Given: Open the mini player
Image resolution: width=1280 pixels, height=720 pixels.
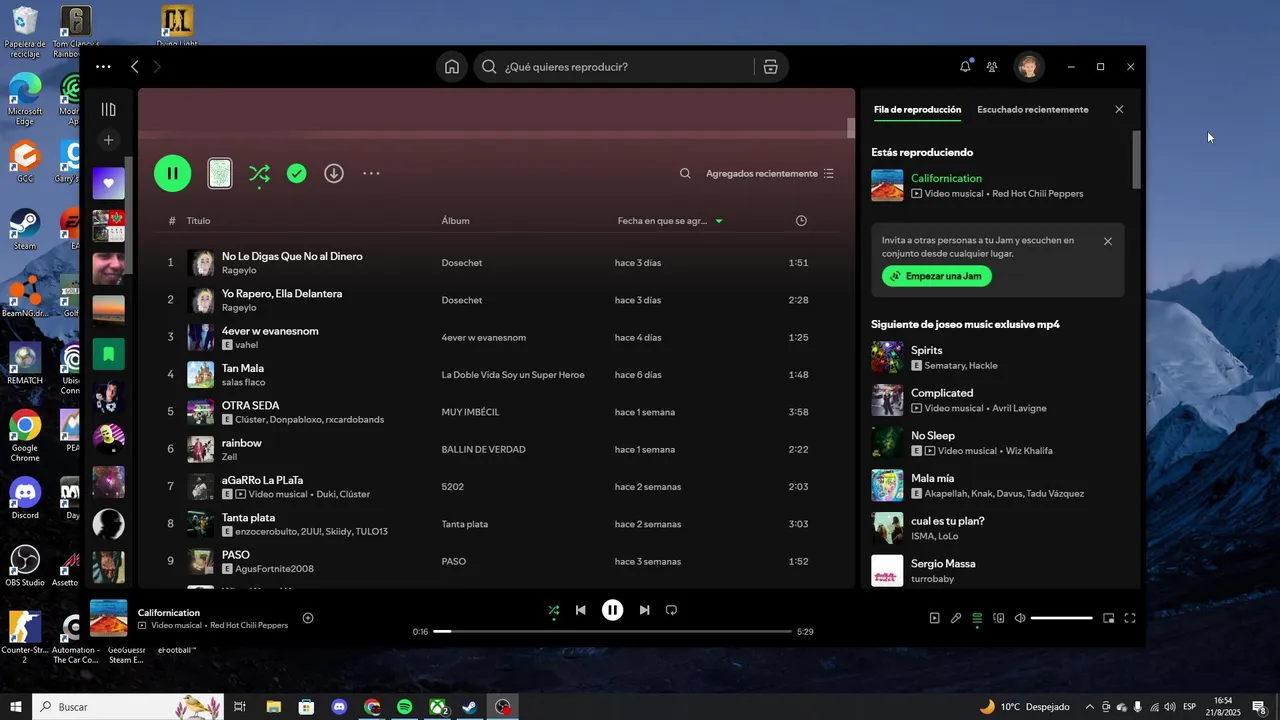Looking at the screenshot, I should coord(1108,618).
